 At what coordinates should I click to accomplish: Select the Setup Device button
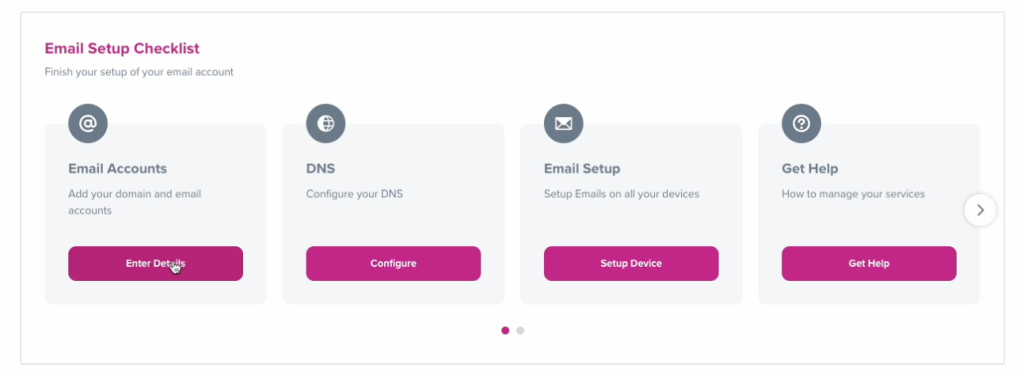631,264
